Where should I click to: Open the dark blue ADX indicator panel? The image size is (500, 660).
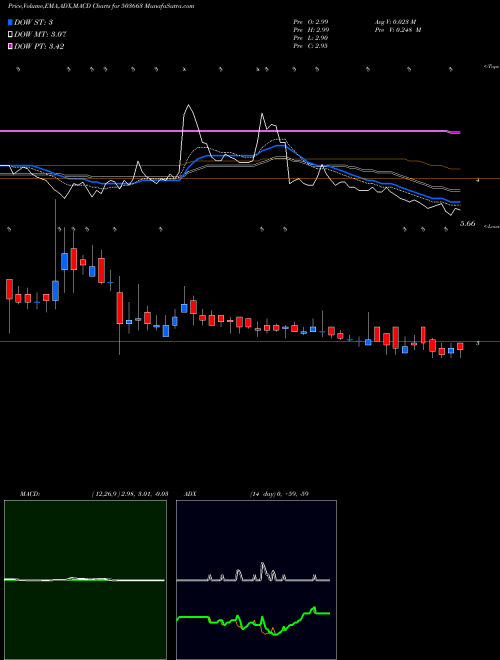256,580
